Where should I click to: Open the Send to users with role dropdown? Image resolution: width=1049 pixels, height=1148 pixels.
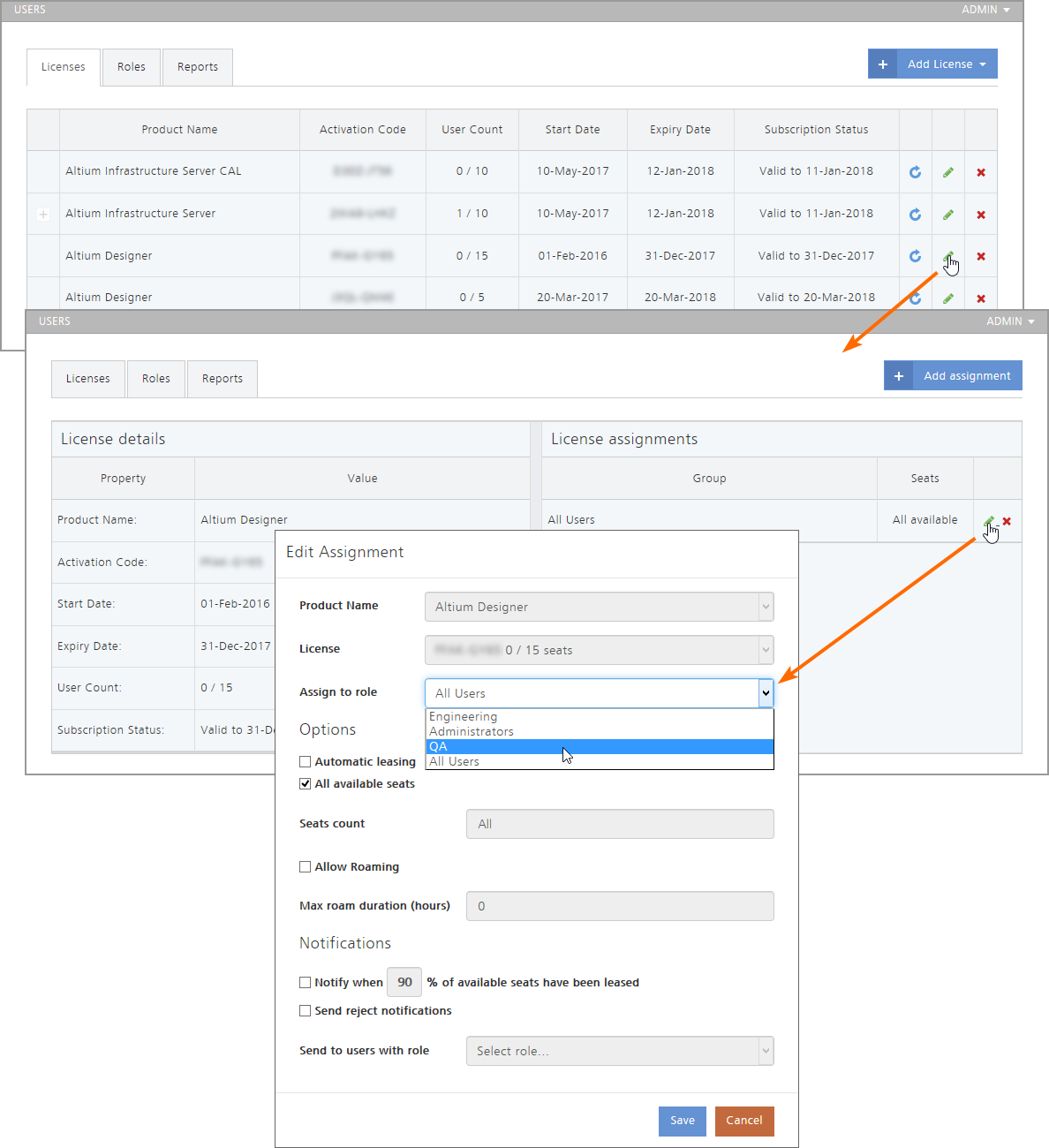tap(620, 1051)
